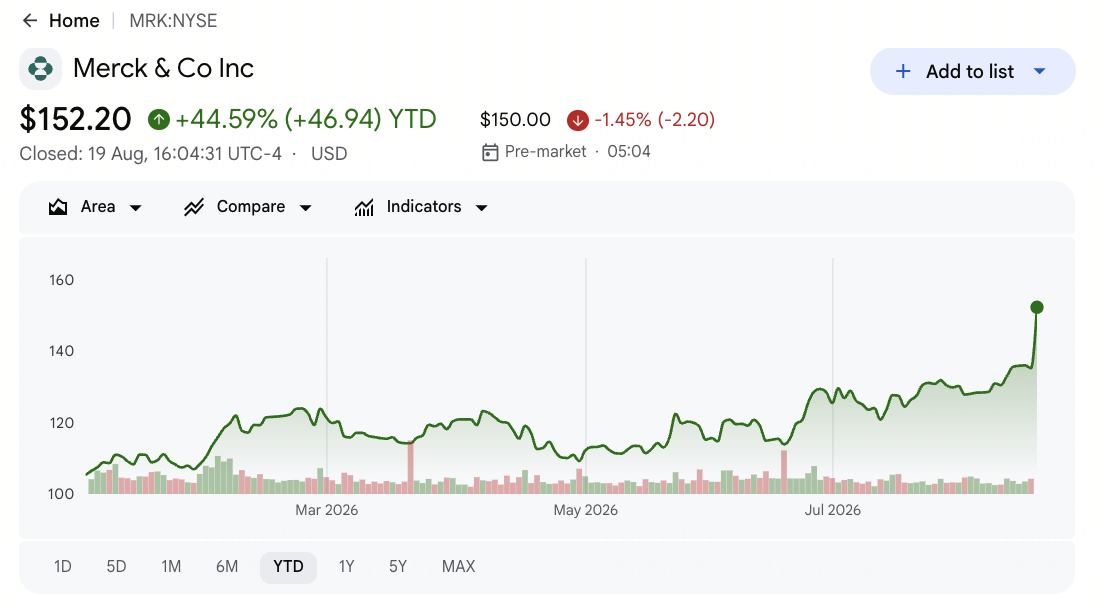Click the Compare lines icon
This screenshot has height=608, width=1102.
[x=194, y=207]
